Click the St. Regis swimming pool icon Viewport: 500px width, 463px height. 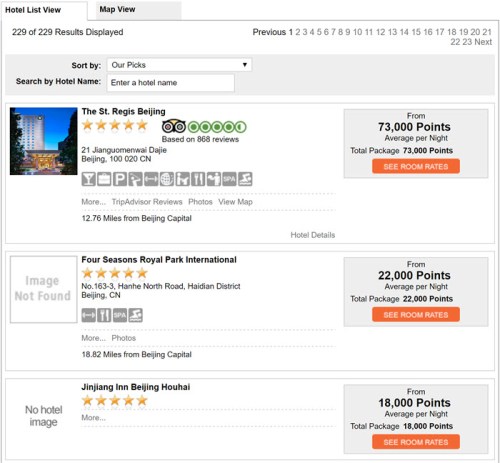245,179
